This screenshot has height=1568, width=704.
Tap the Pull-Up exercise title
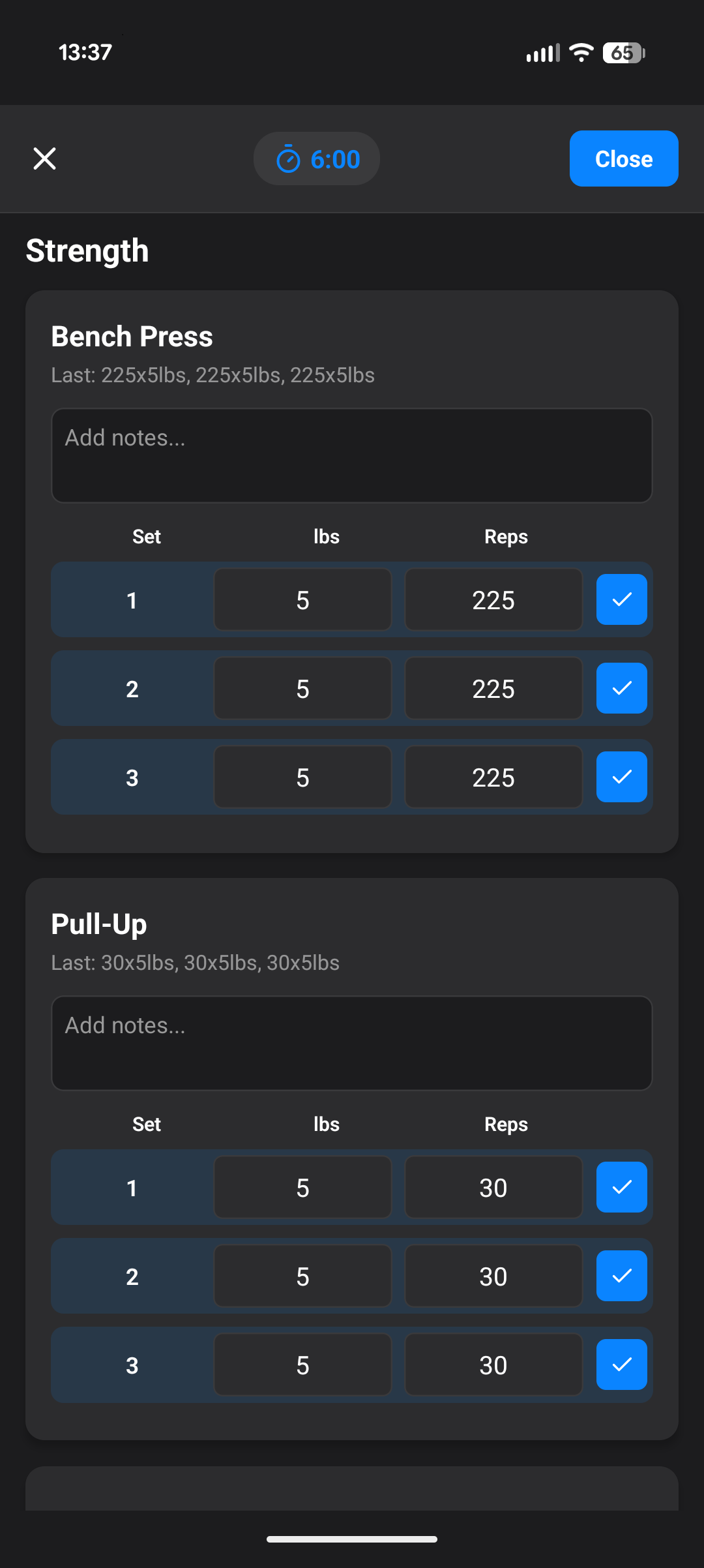[x=99, y=924]
